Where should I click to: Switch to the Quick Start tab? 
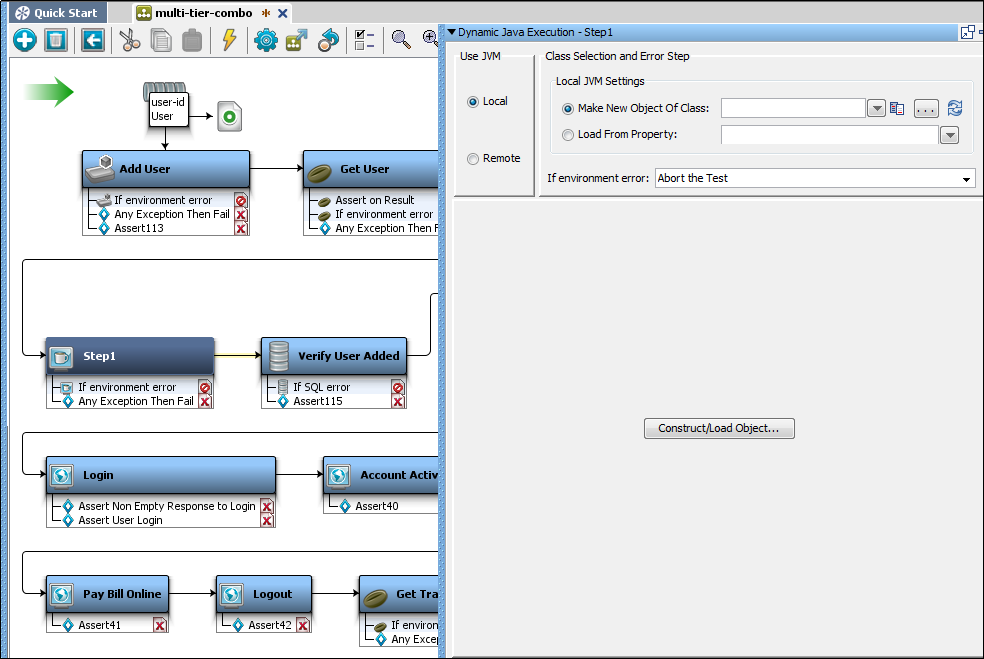[x=57, y=12]
